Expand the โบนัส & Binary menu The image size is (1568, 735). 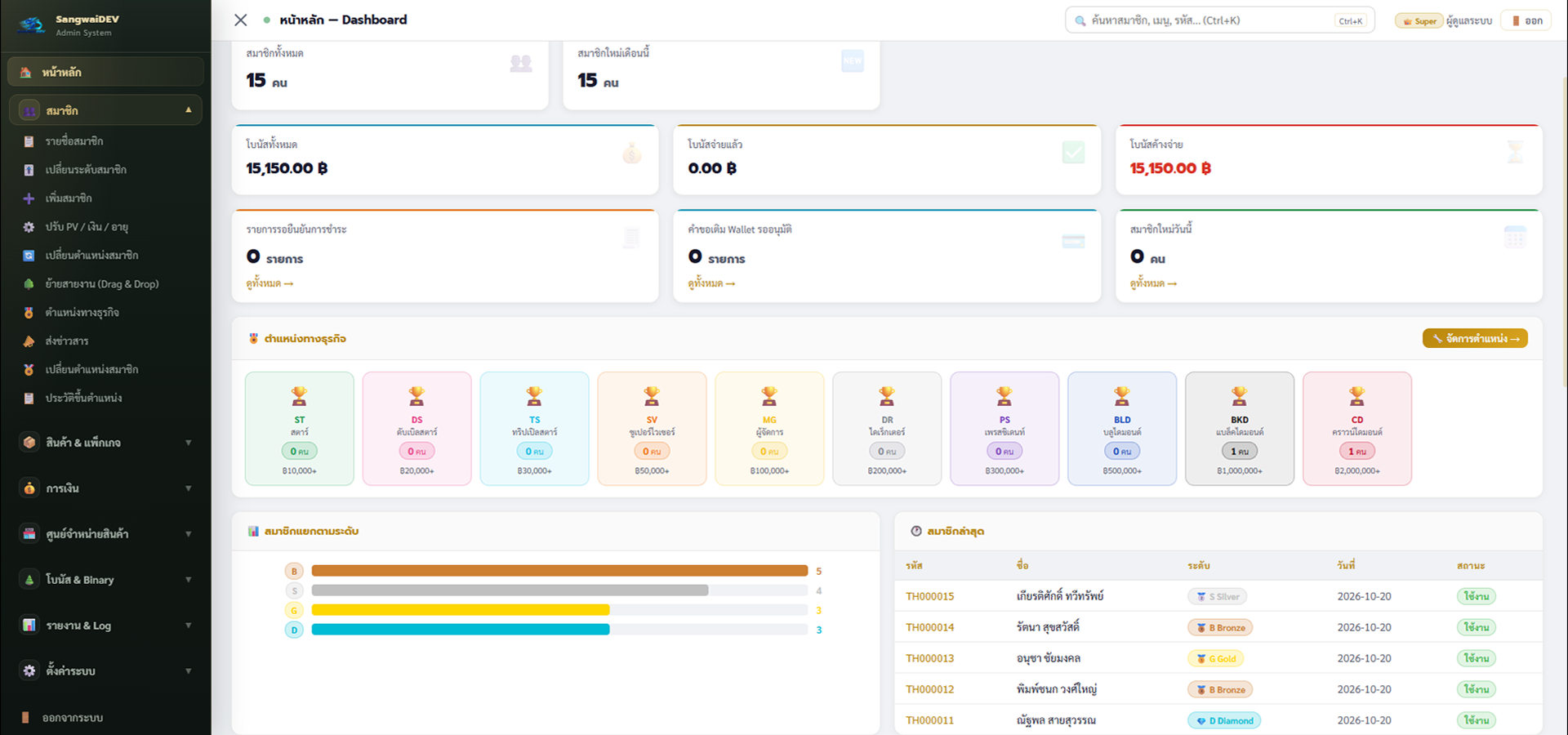[x=105, y=580]
